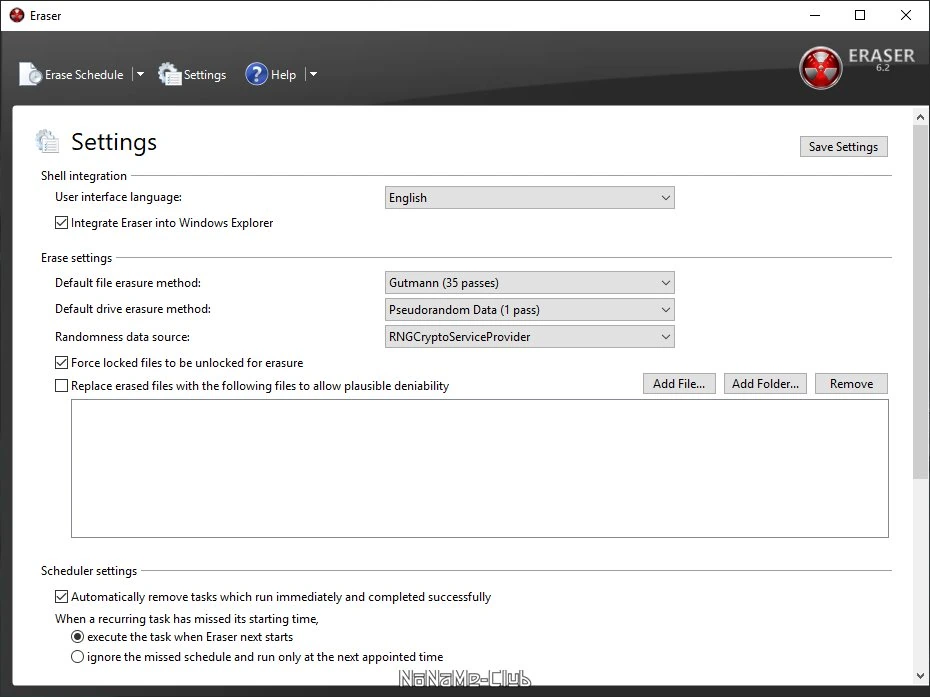
Task: Click the Save Settings button
Action: pyautogui.click(x=843, y=147)
